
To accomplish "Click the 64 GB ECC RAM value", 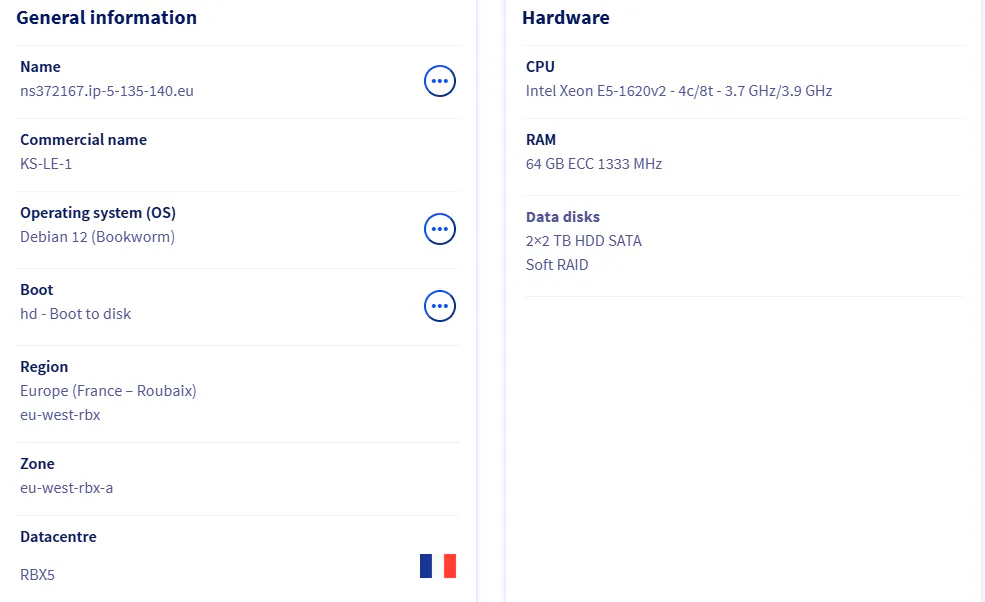I will 594,164.
